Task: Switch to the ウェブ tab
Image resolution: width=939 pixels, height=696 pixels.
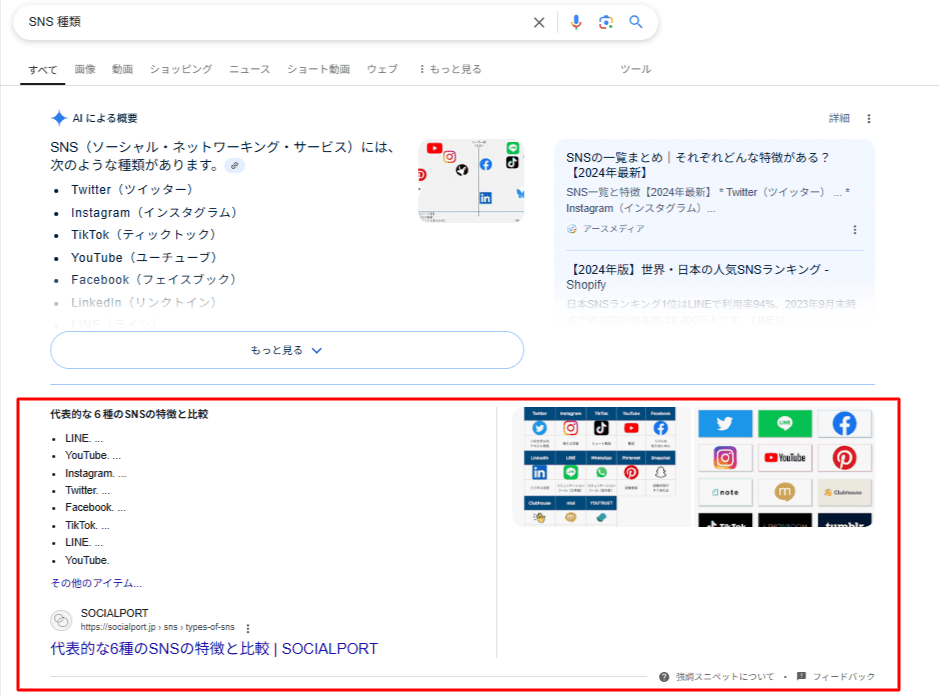Action: coord(382,69)
